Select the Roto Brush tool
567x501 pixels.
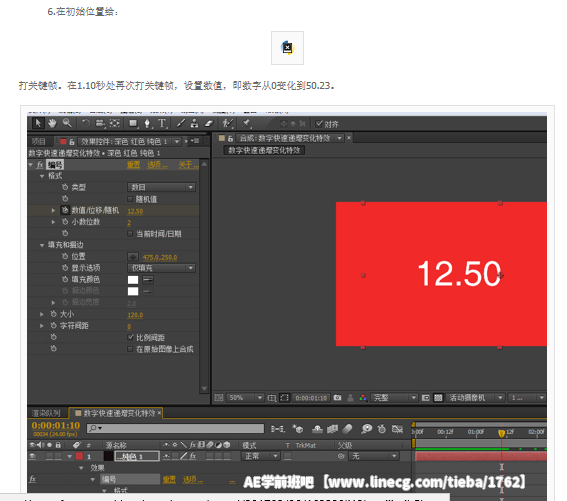pyautogui.click(x=227, y=123)
